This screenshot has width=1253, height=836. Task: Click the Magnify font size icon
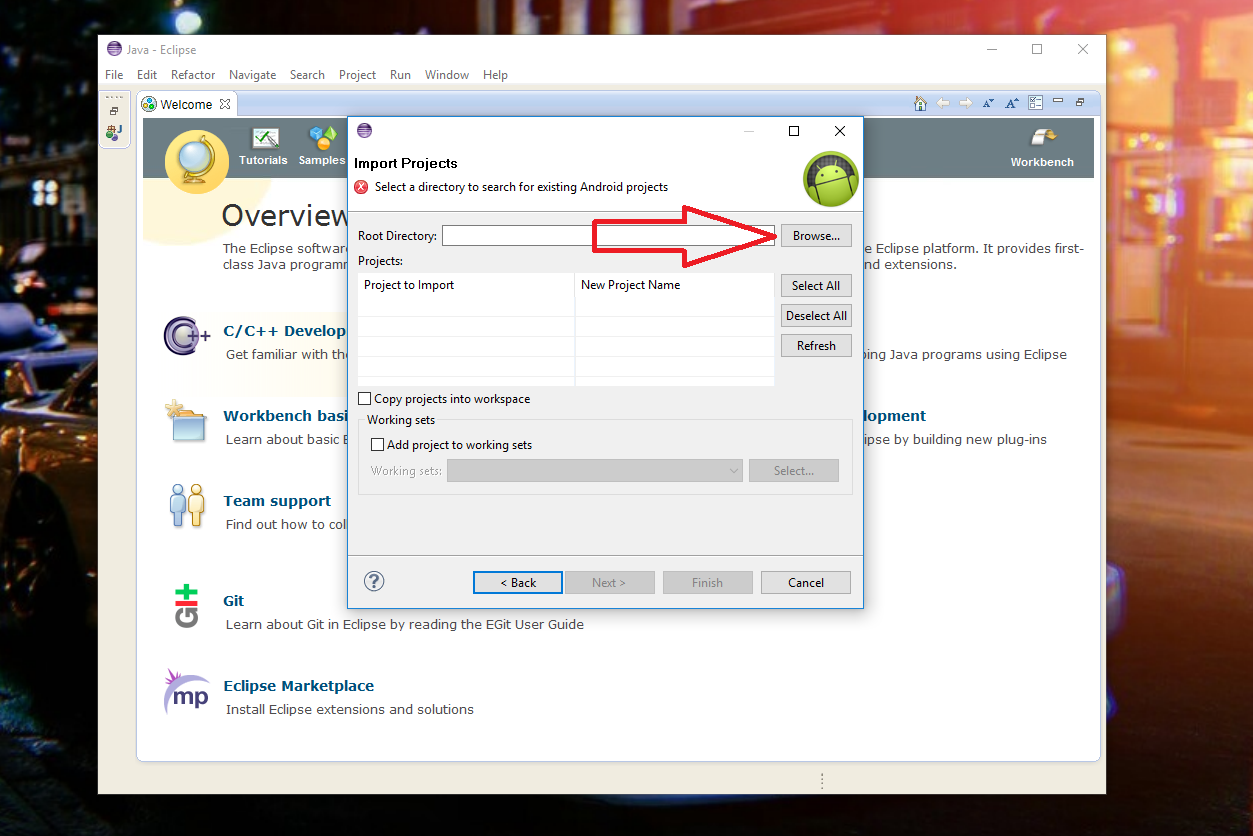click(x=1012, y=103)
